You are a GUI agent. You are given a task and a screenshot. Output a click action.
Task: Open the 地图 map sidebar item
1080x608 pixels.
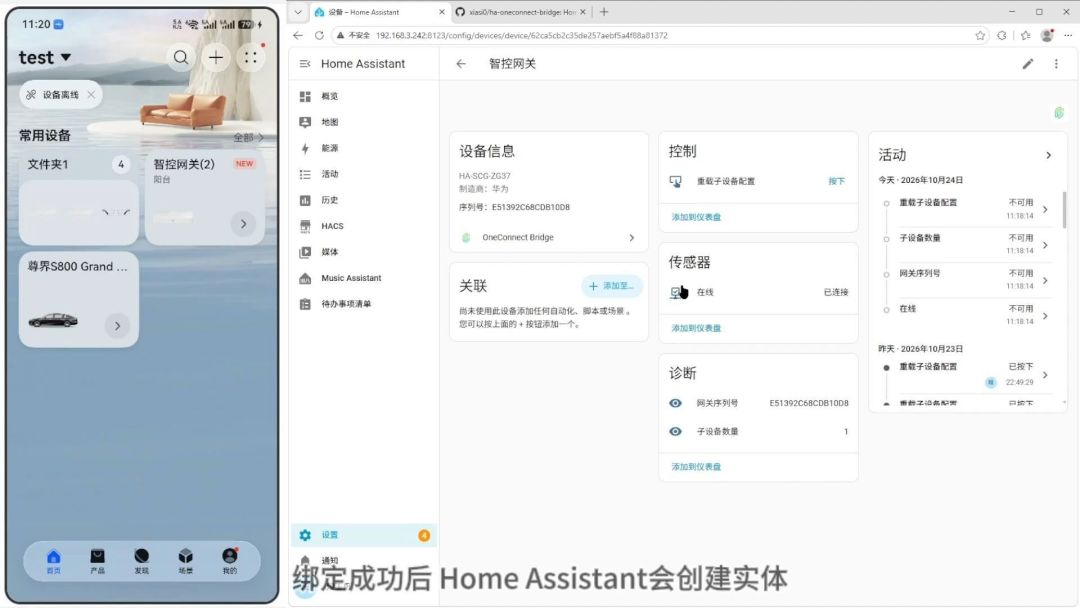tap(363, 122)
